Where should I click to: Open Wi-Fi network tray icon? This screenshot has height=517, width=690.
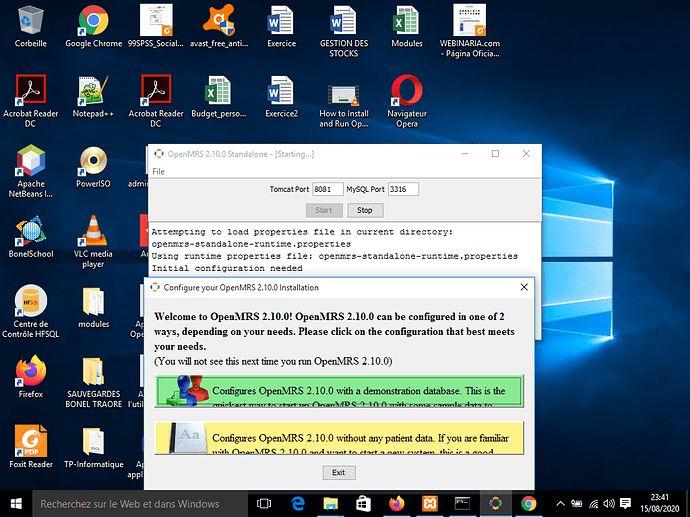593,504
